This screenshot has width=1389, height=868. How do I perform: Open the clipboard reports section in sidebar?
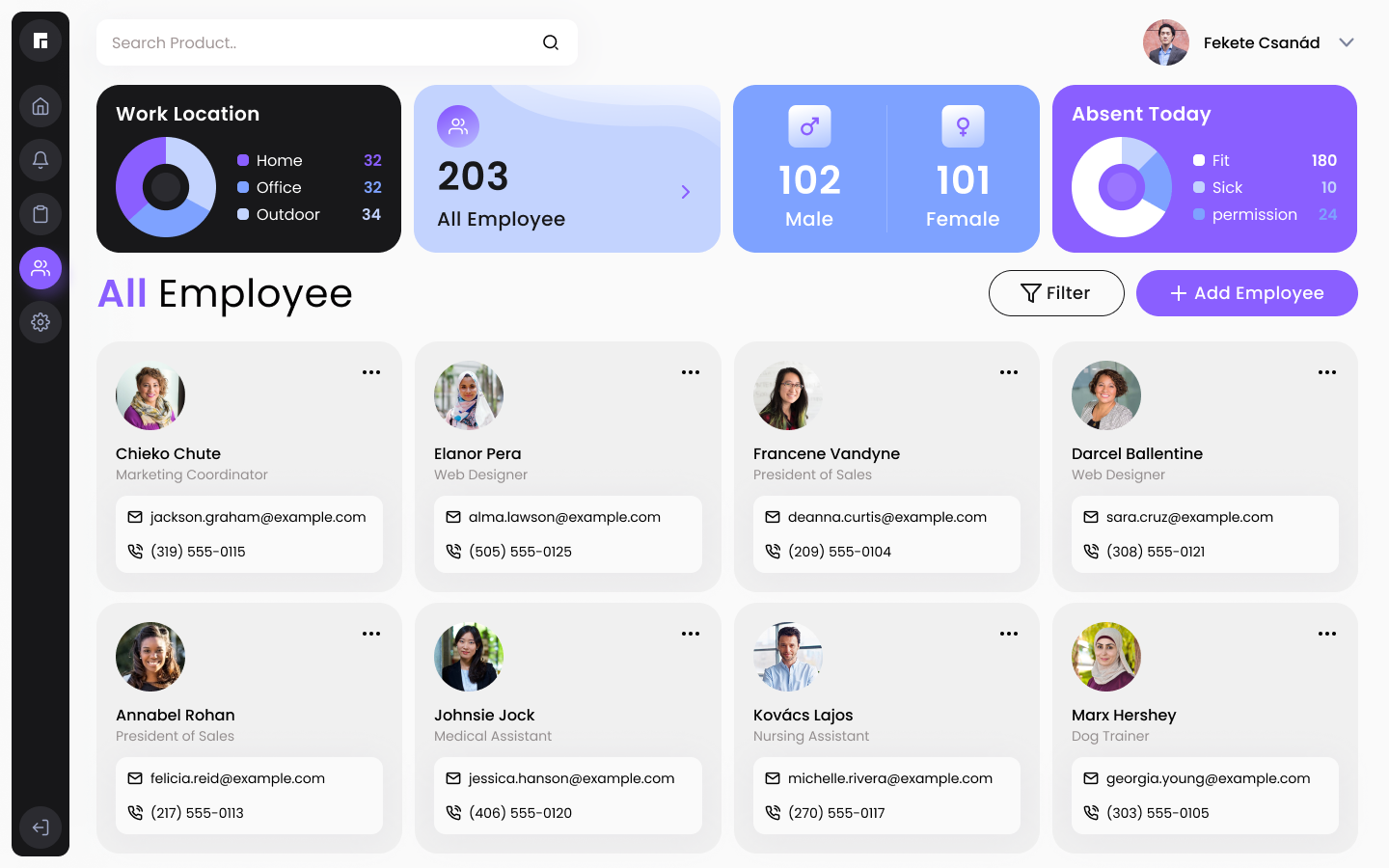tap(40, 214)
